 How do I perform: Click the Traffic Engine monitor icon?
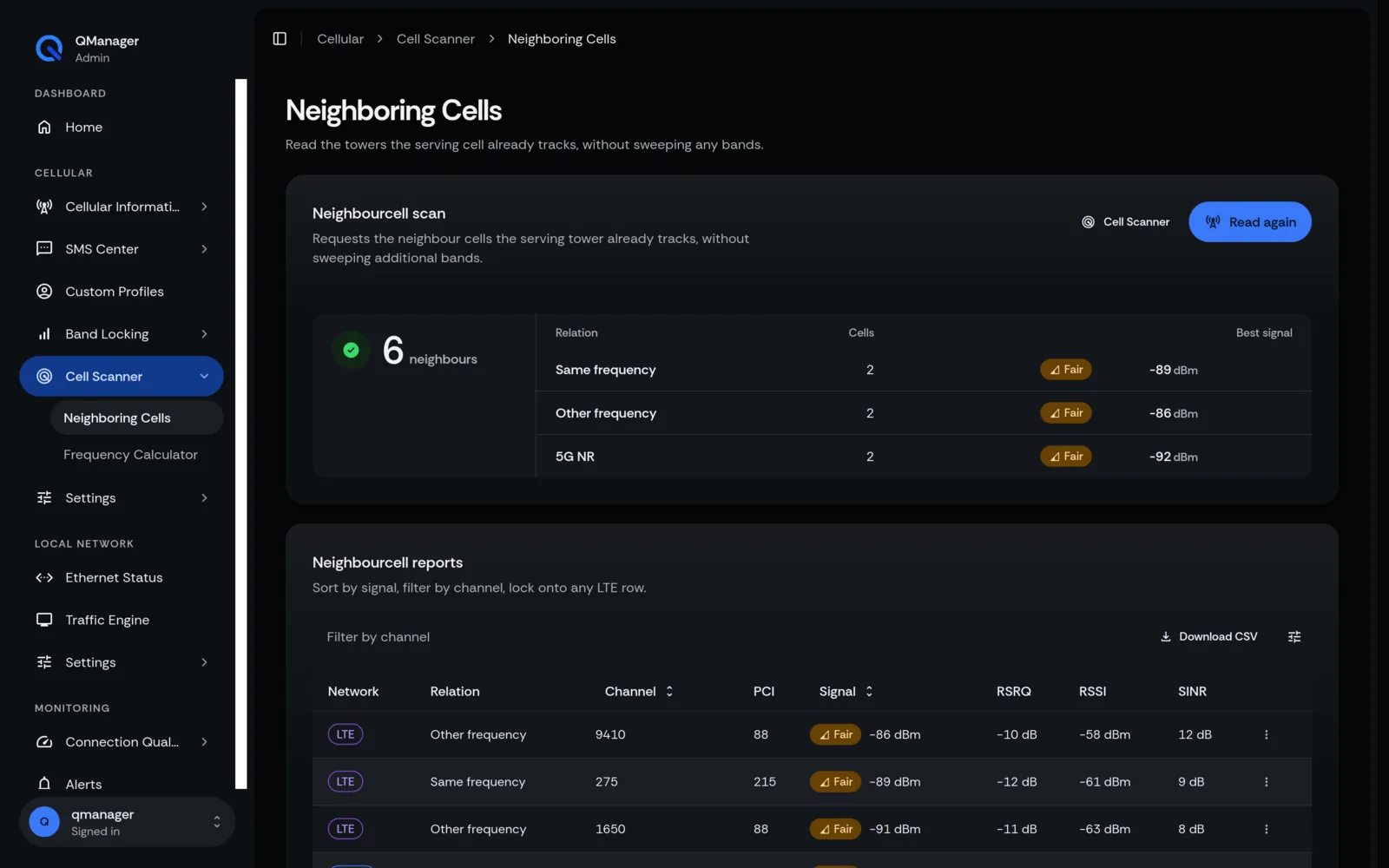click(44, 620)
